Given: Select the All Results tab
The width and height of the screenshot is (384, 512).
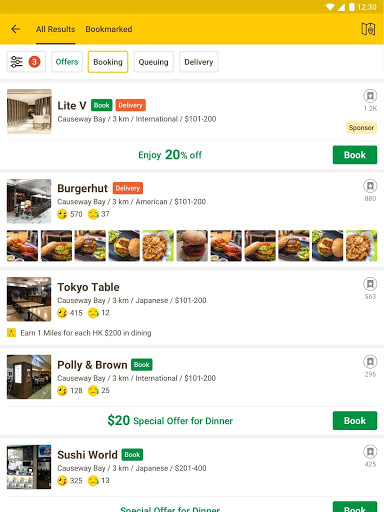Looking at the screenshot, I should [x=56, y=29].
